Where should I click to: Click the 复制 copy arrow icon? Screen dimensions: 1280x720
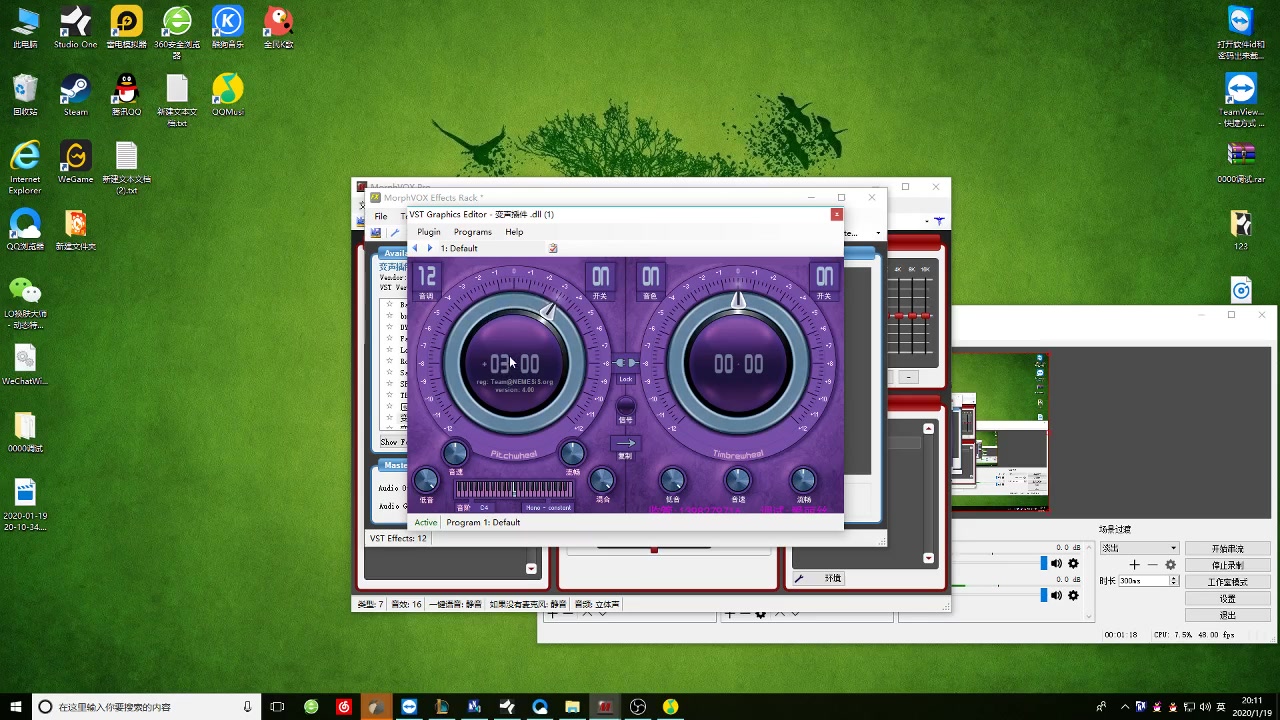click(x=626, y=442)
